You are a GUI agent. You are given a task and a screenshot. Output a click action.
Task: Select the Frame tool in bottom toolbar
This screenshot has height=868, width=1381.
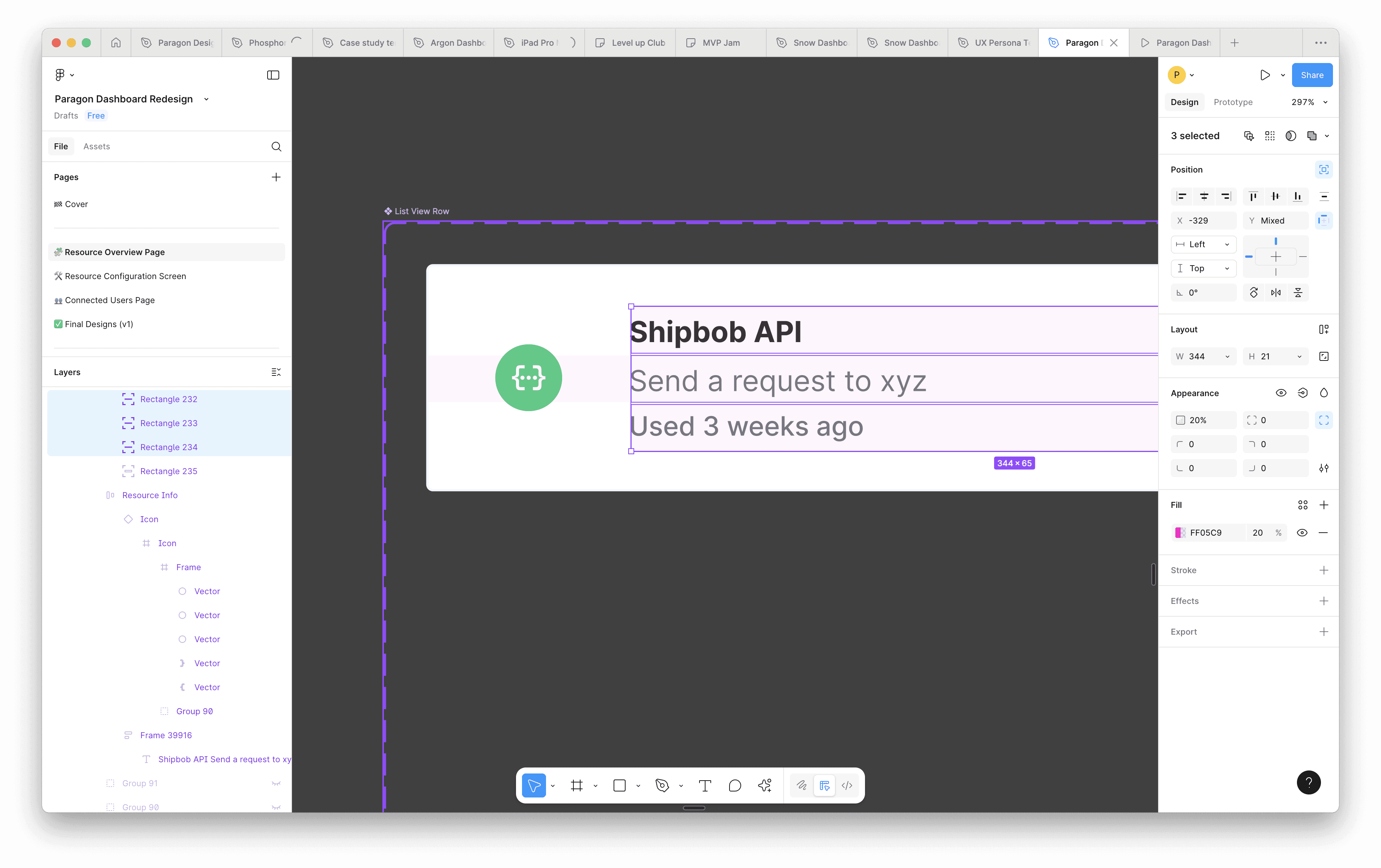(576, 785)
